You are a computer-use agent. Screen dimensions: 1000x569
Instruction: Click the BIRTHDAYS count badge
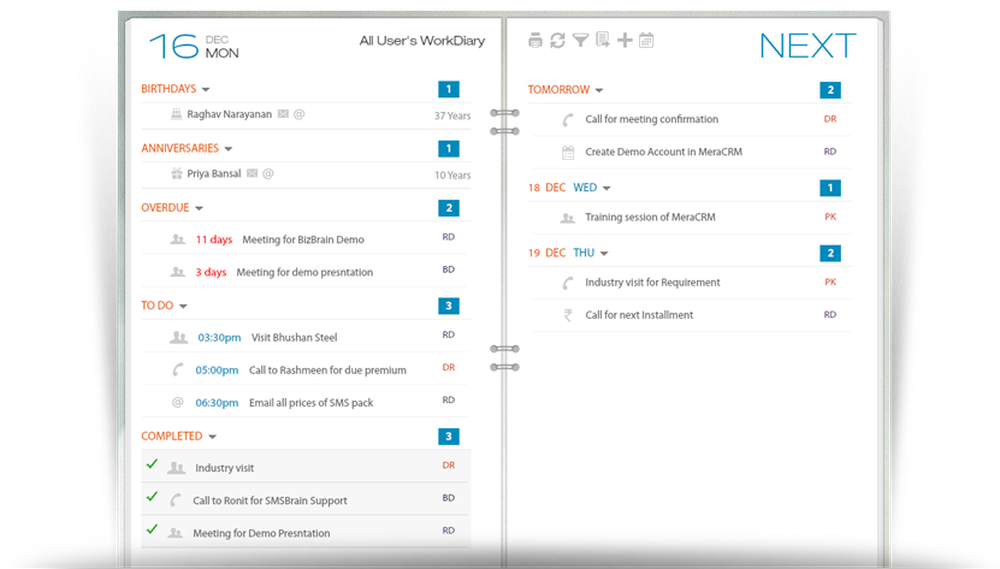pyautogui.click(x=449, y=89)
